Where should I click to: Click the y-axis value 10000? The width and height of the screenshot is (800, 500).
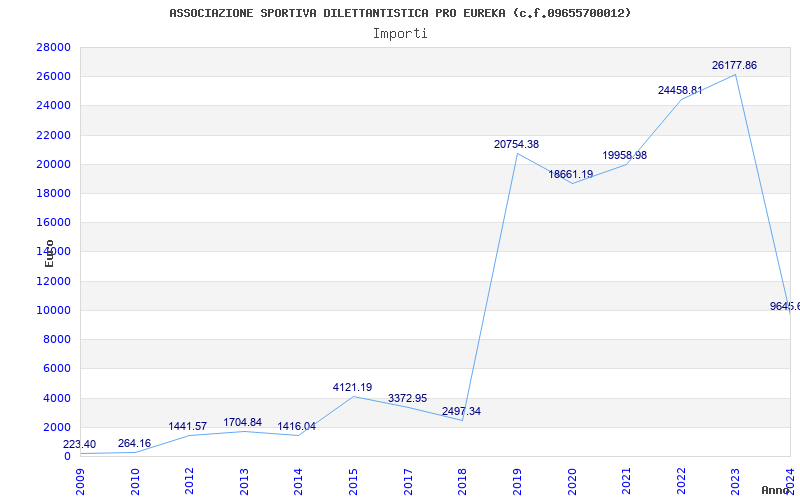point(53,310)
